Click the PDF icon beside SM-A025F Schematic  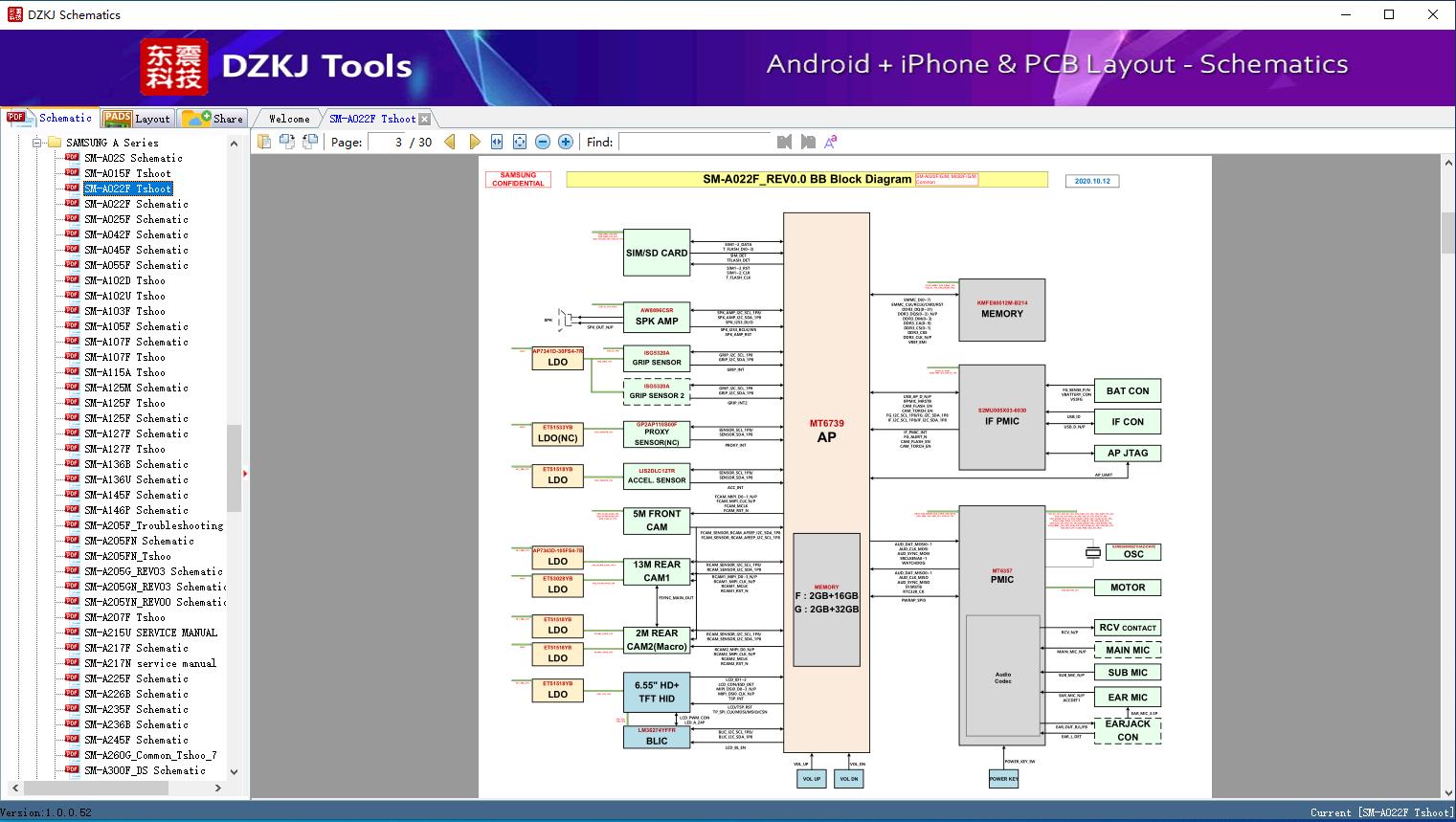tap(72, 219)
